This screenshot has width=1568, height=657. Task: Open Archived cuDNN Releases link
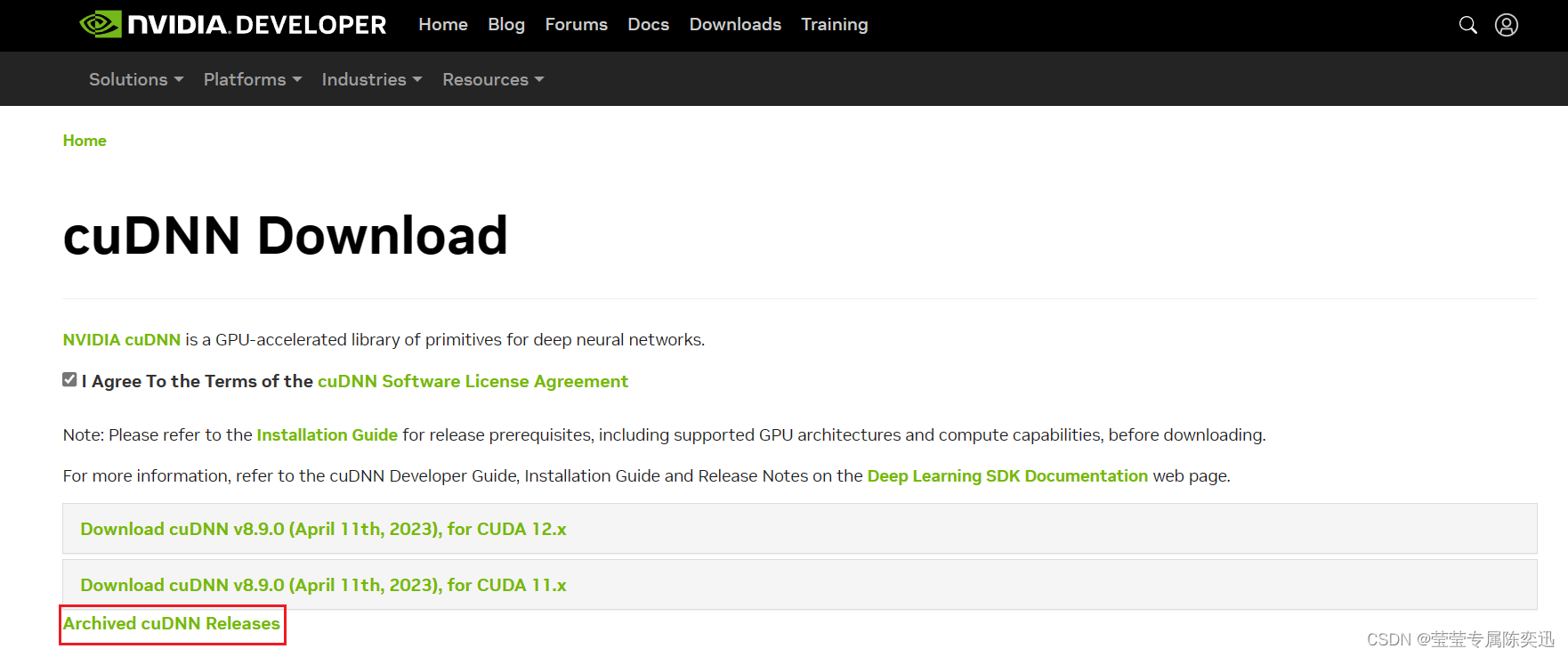click(172, 624)
